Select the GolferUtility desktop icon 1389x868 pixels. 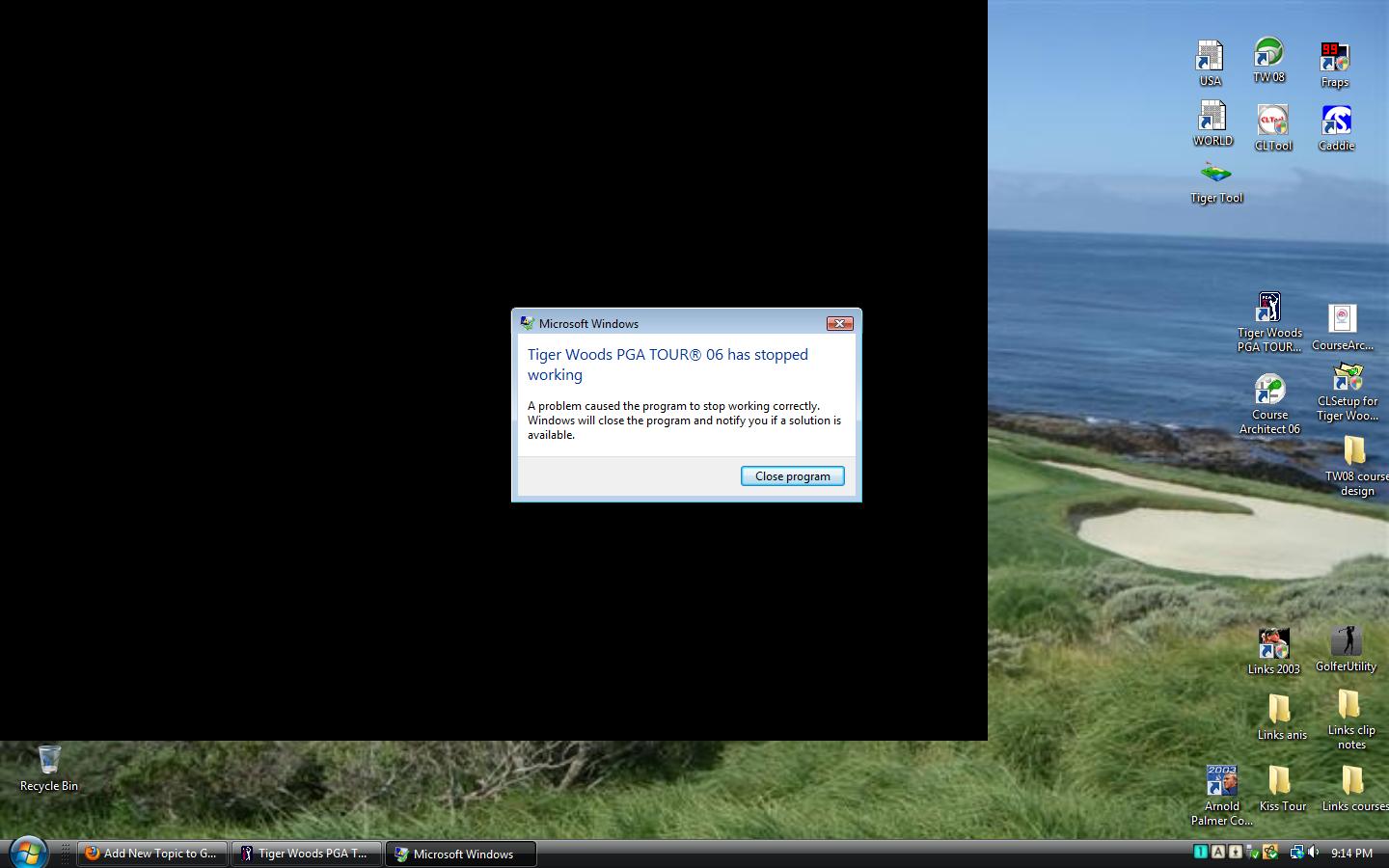1346,648
